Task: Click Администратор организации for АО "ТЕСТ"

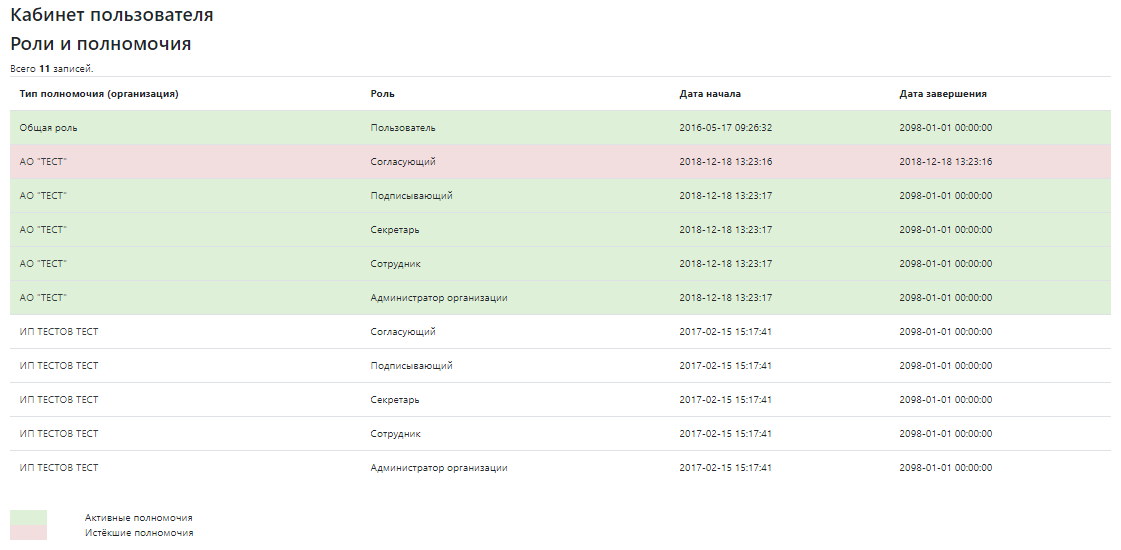Action: (x=438, y=298)
